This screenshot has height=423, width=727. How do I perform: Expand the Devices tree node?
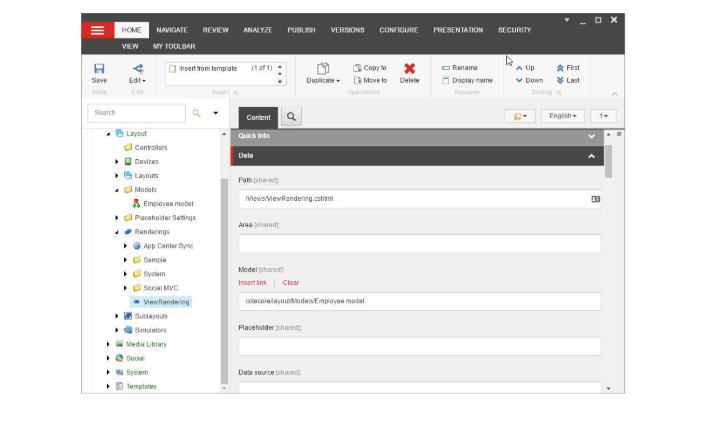(117, 161)
